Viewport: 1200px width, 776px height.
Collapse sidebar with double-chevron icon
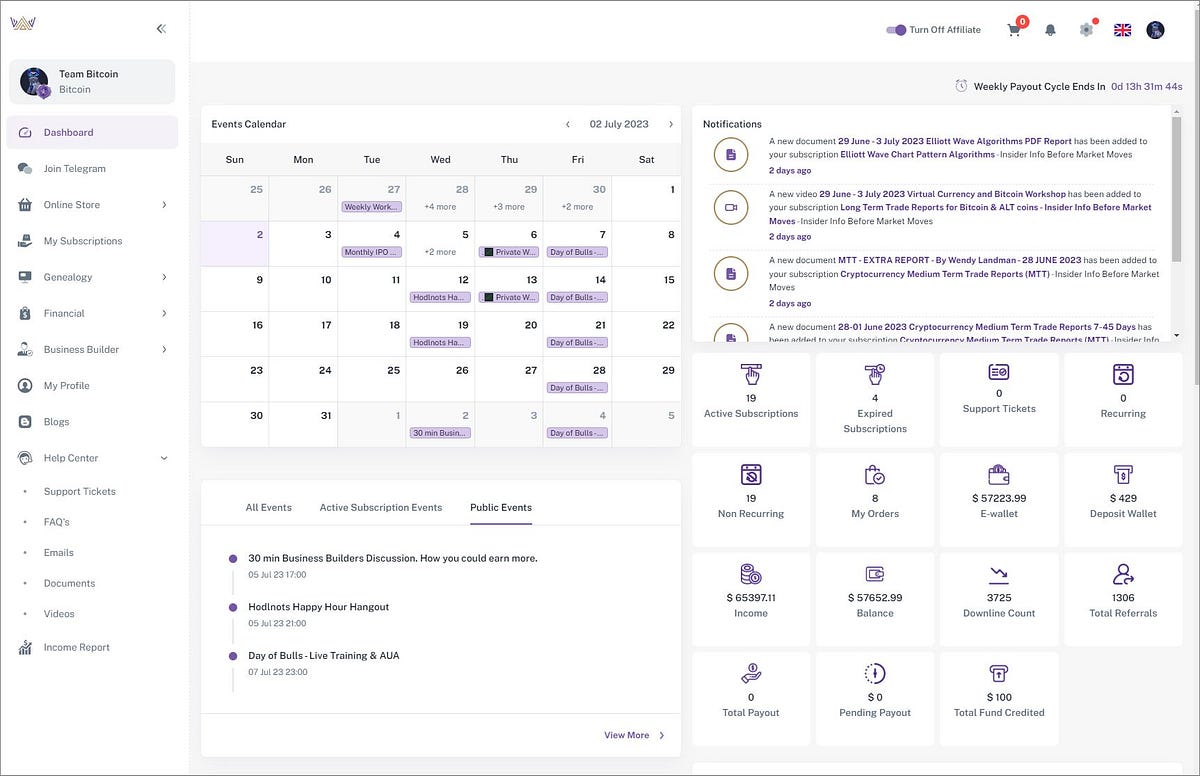161,29
